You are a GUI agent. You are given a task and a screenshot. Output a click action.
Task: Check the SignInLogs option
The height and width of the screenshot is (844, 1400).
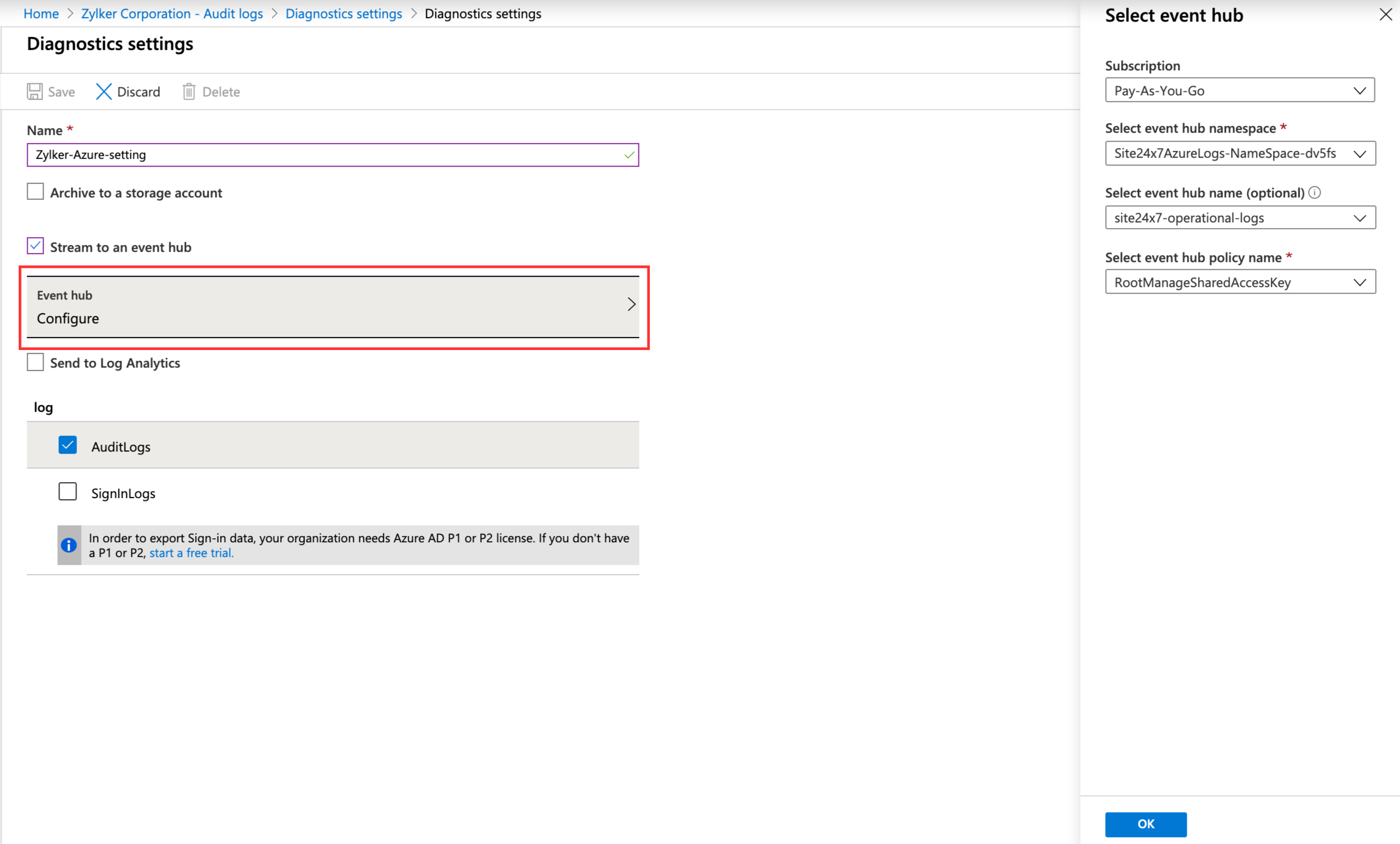67,491
